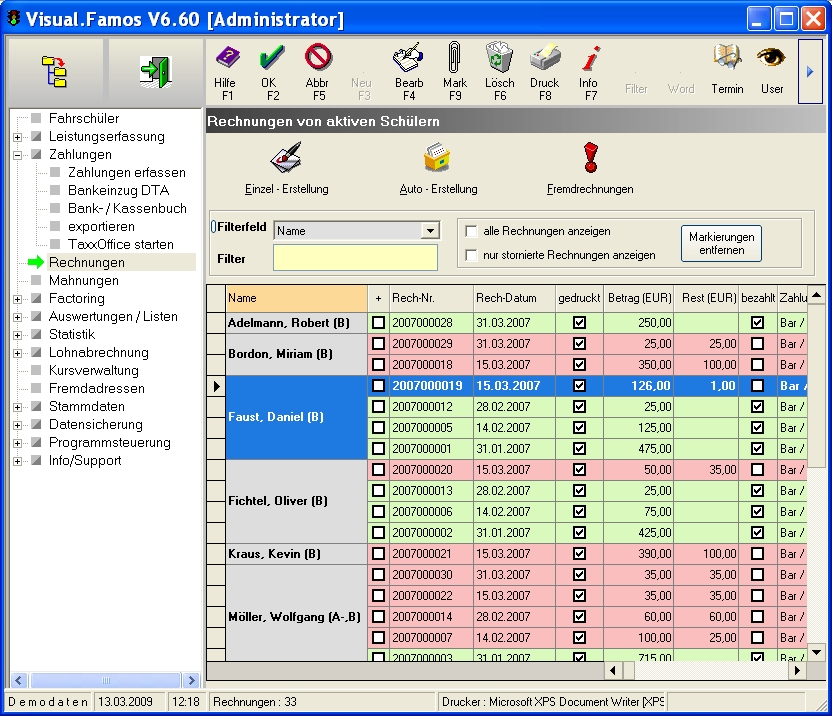Click the Abbr cancel icon
Image resolution: width=832 pixels, height=716 pixels.
tap(318, 58)
